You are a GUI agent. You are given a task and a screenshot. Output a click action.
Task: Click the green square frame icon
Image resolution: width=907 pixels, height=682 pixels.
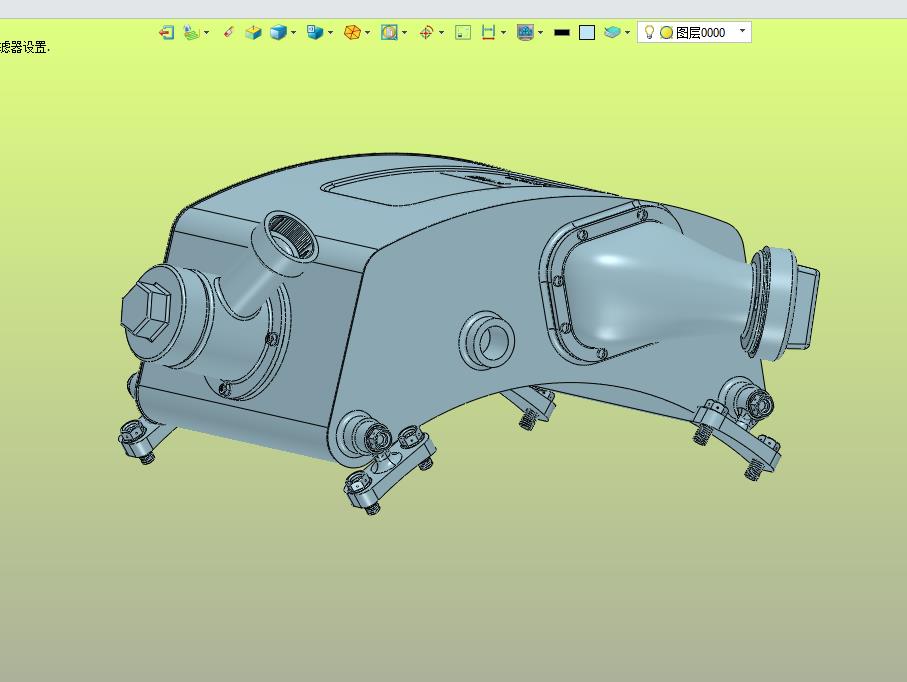click(463, 32)
